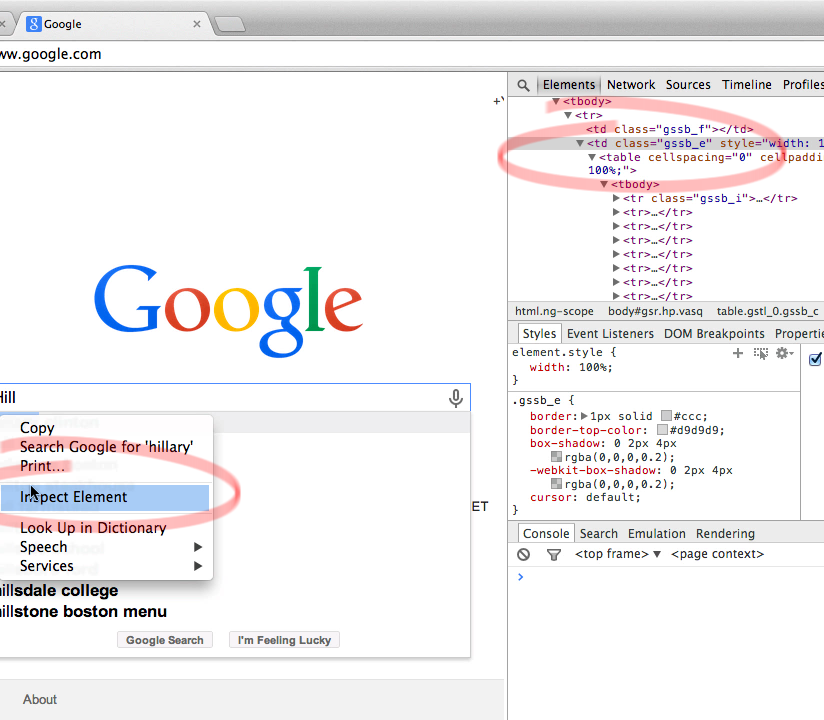Choose Copy from the context menu
The image size is (824, 720).
click(x=105, y=428)
